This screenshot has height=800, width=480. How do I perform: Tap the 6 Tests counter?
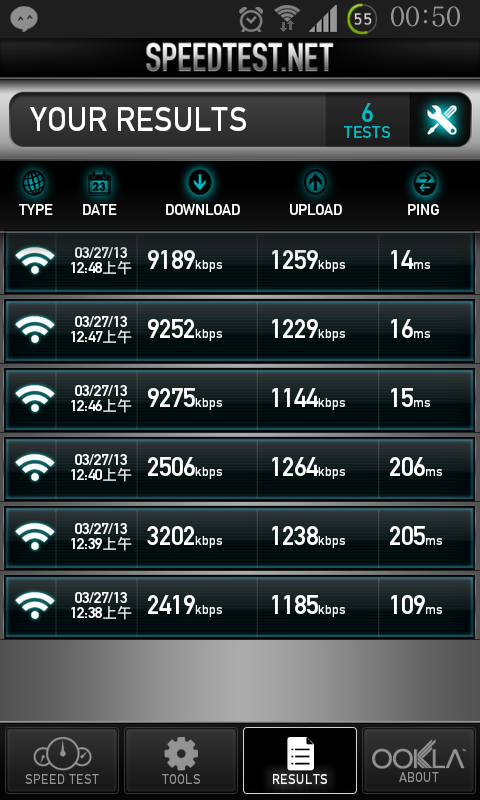coord(367,120)
